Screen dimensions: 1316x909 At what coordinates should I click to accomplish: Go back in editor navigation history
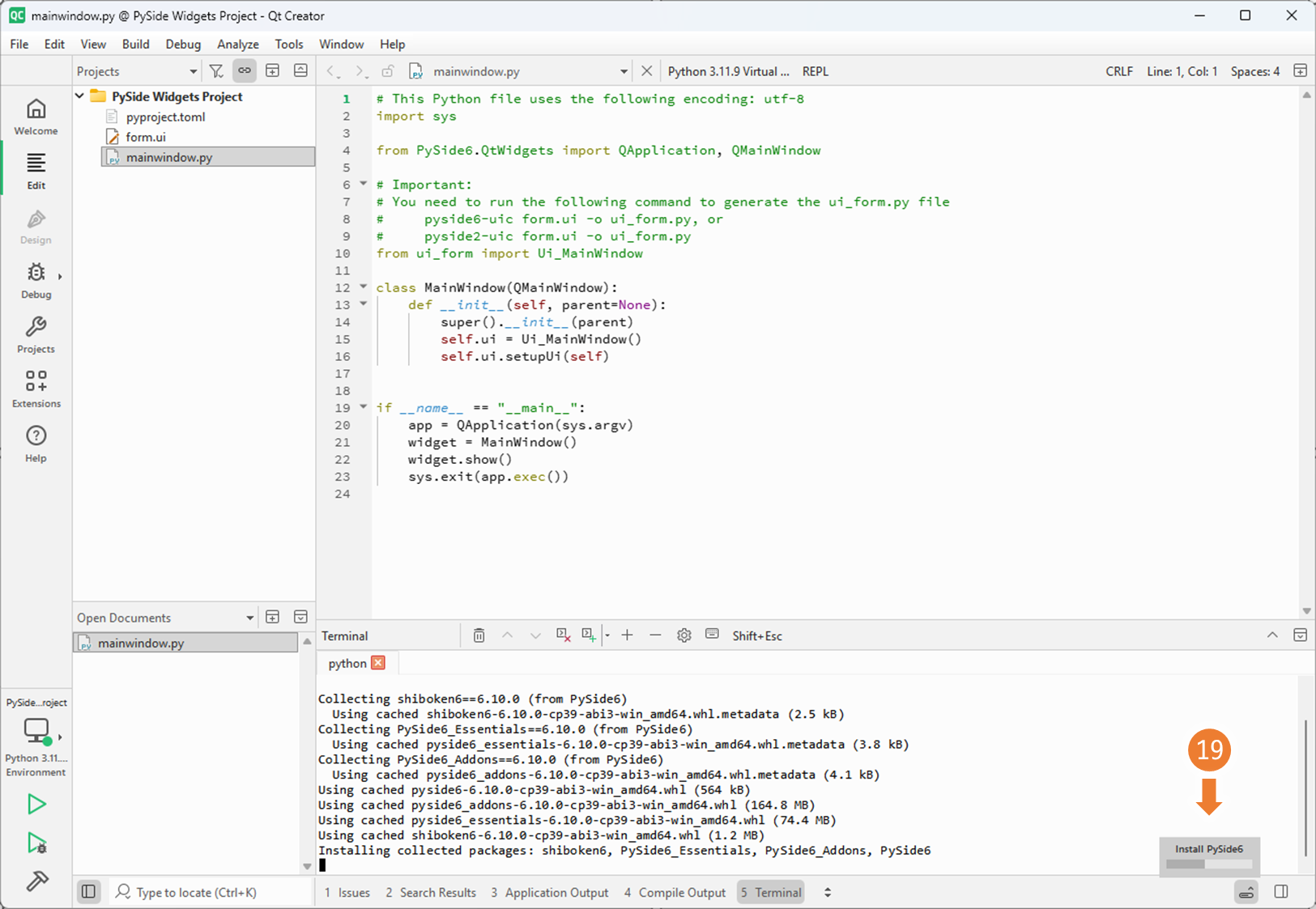pos(333,71)
